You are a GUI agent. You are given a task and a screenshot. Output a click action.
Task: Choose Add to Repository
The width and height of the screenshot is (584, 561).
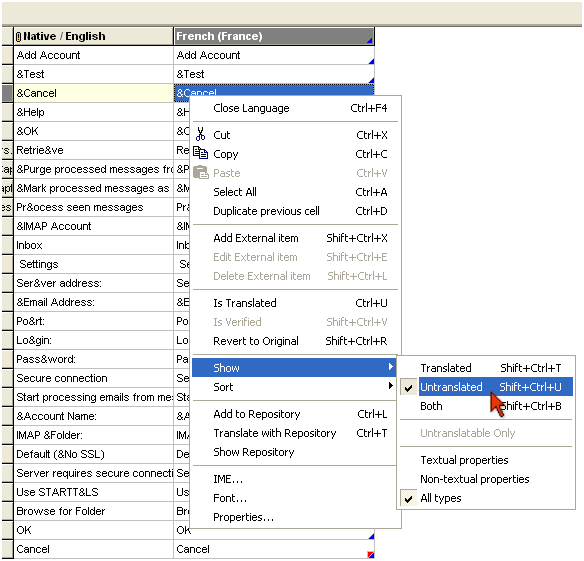pyautogui.click(x=295, y=414)
